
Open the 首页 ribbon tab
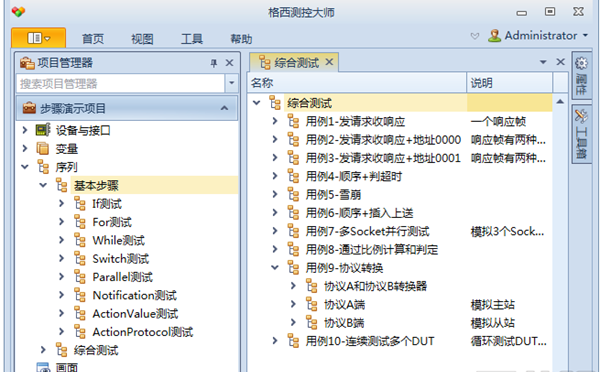click(x=93, y=39)
